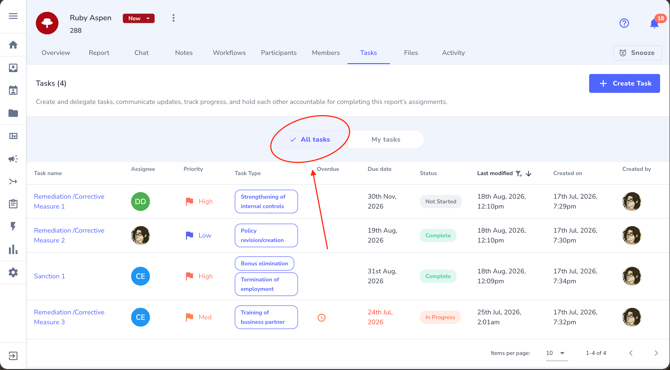Click the Termination of employment tag

point(266,284)
